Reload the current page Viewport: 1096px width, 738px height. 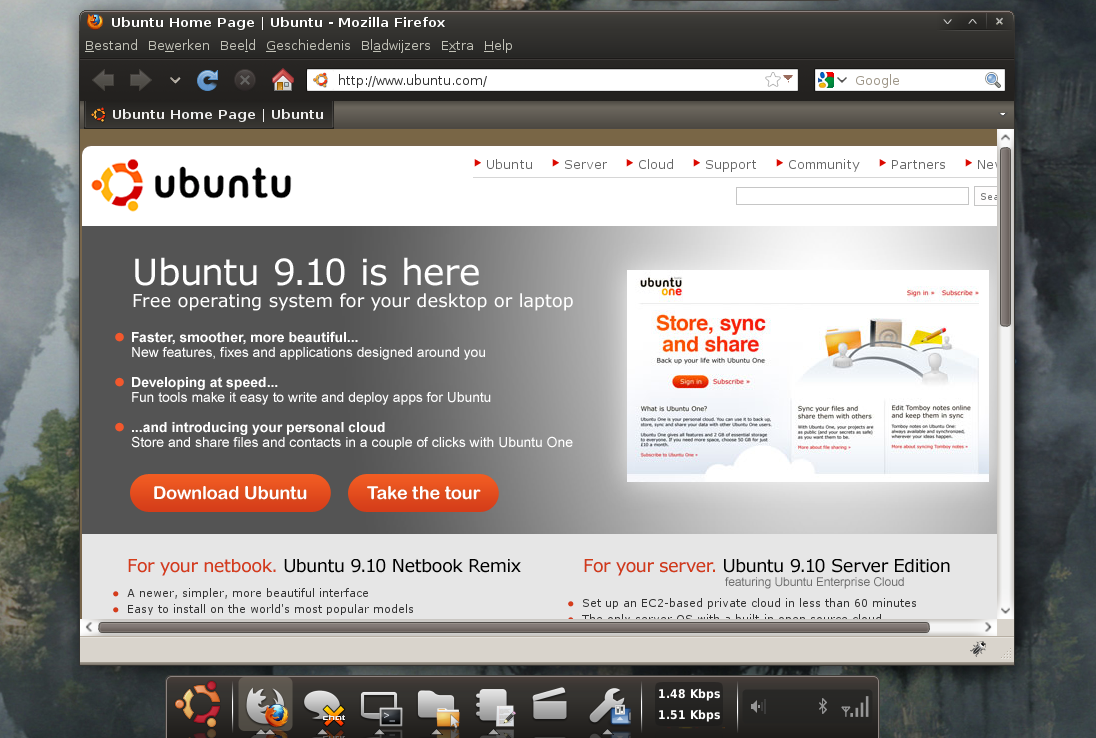coord(208,80)
